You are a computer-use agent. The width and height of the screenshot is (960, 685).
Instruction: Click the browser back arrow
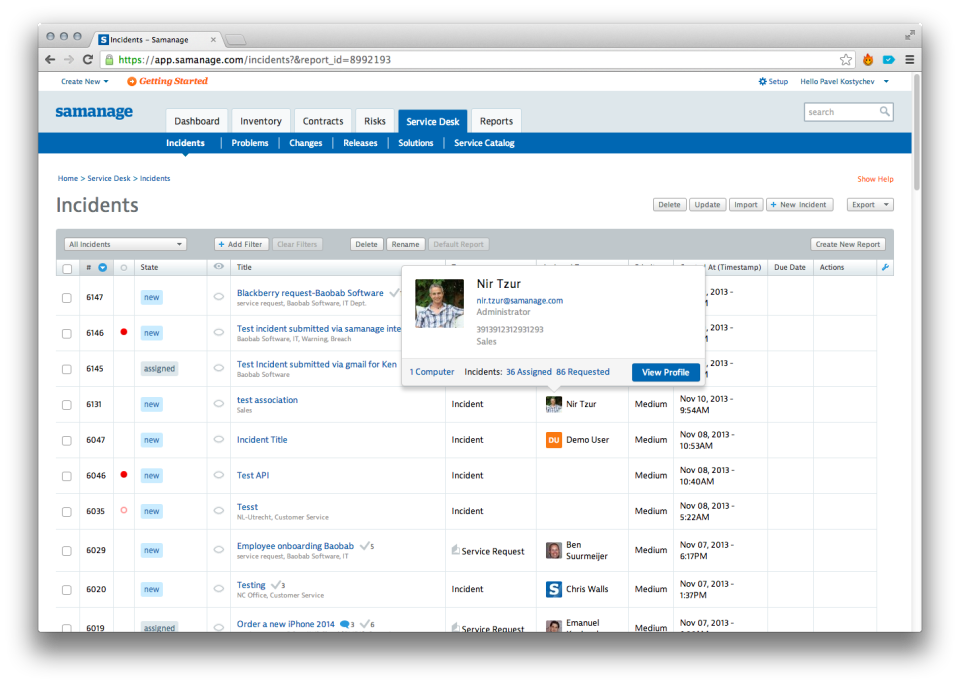(x=51, y=60)
